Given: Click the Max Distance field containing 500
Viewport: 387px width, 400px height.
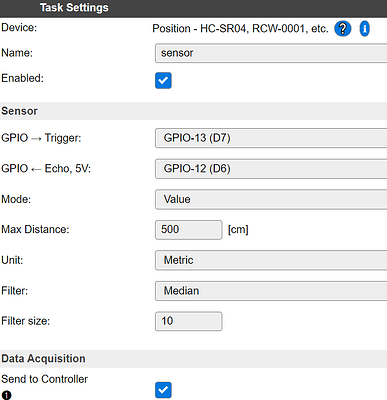Looking at the screenshot, I should [189, 230].
